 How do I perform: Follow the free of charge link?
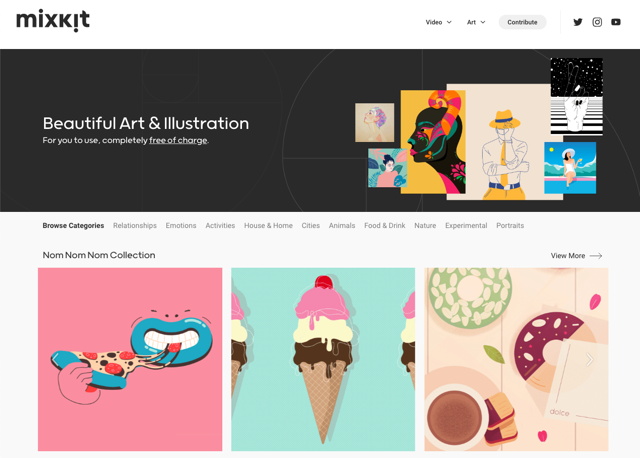pyautogui.click(x=178, y=140)
